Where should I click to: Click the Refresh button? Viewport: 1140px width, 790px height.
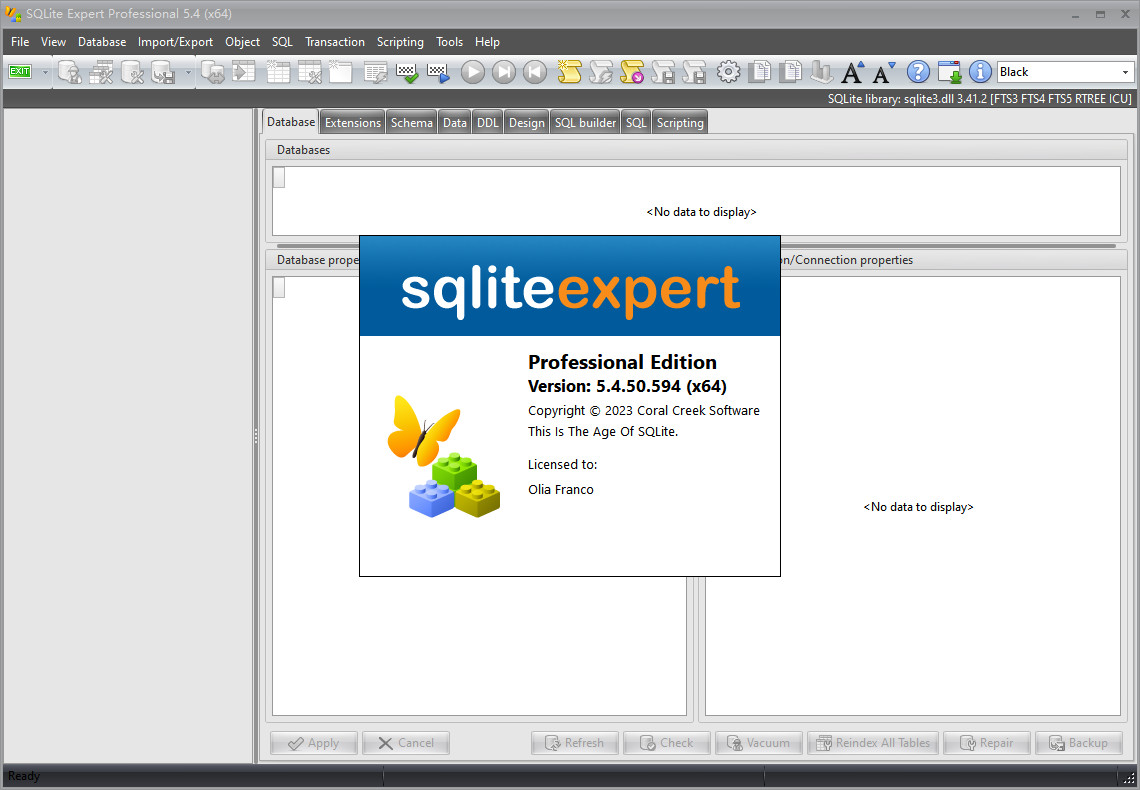[x=574, y=743]
